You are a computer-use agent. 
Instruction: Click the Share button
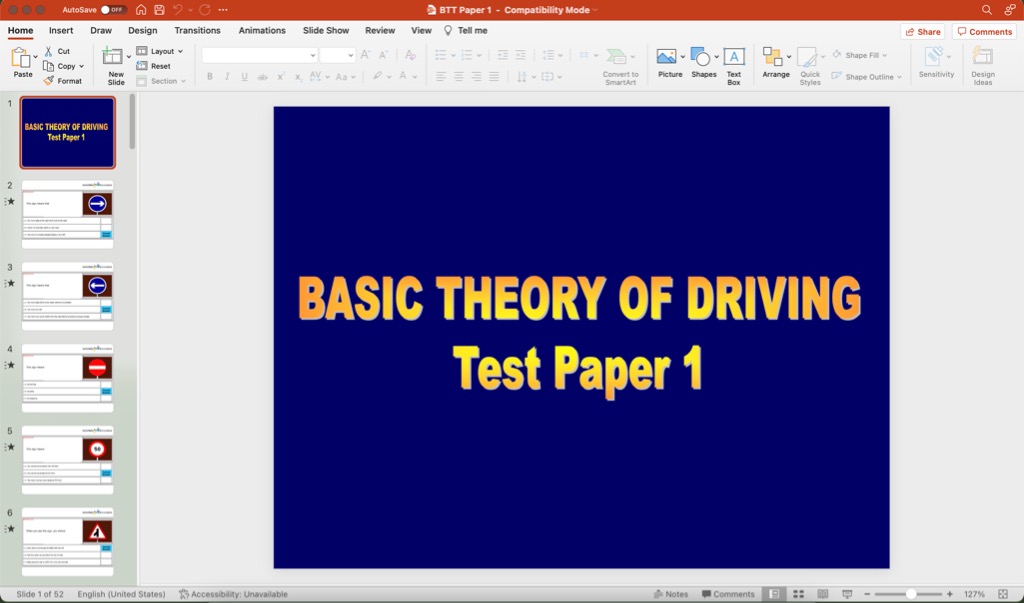(x=921, y=31)
